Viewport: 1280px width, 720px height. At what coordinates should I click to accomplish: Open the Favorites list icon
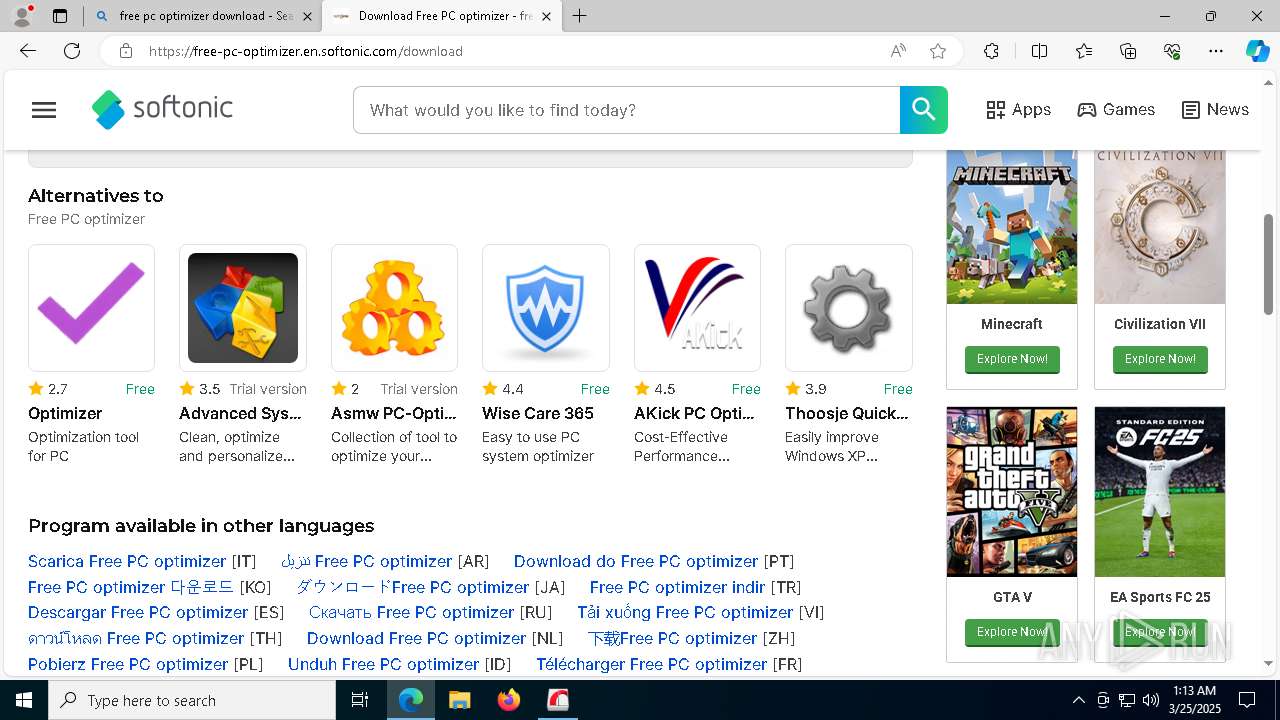(x=1084, y=51)
